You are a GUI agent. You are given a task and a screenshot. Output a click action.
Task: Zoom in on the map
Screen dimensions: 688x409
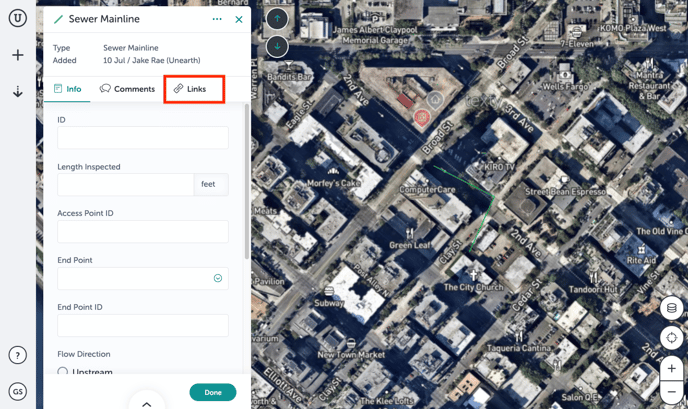click(671, 369)
